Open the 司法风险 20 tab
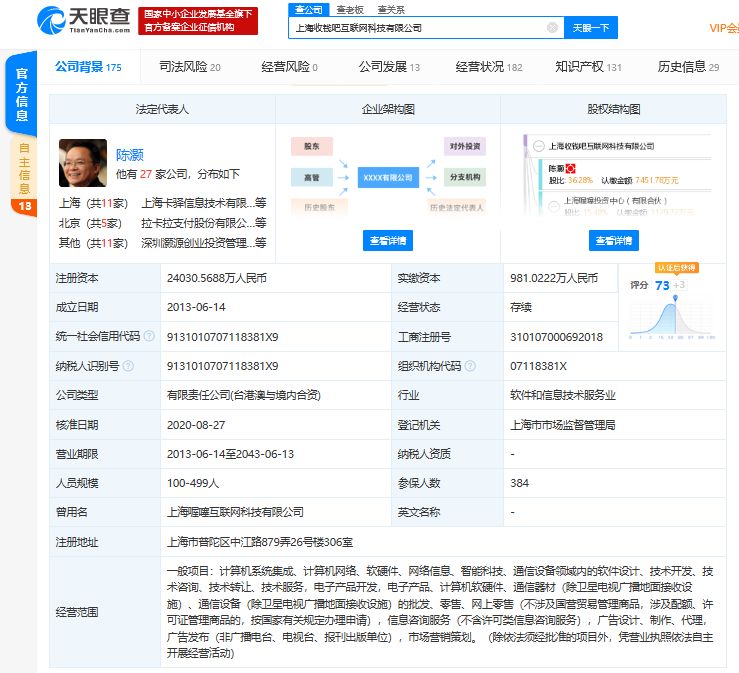 click(x=190, y=67)
